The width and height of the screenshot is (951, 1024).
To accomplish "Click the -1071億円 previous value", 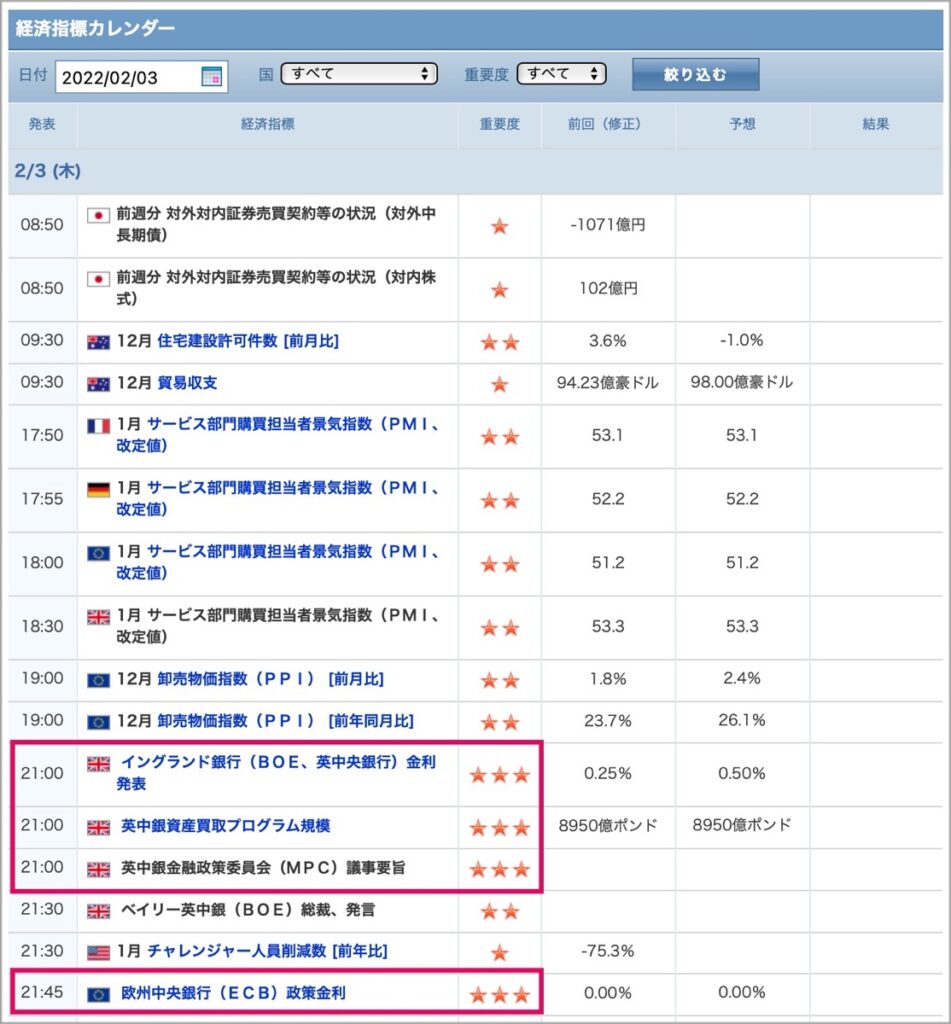I will coord(607,225).
